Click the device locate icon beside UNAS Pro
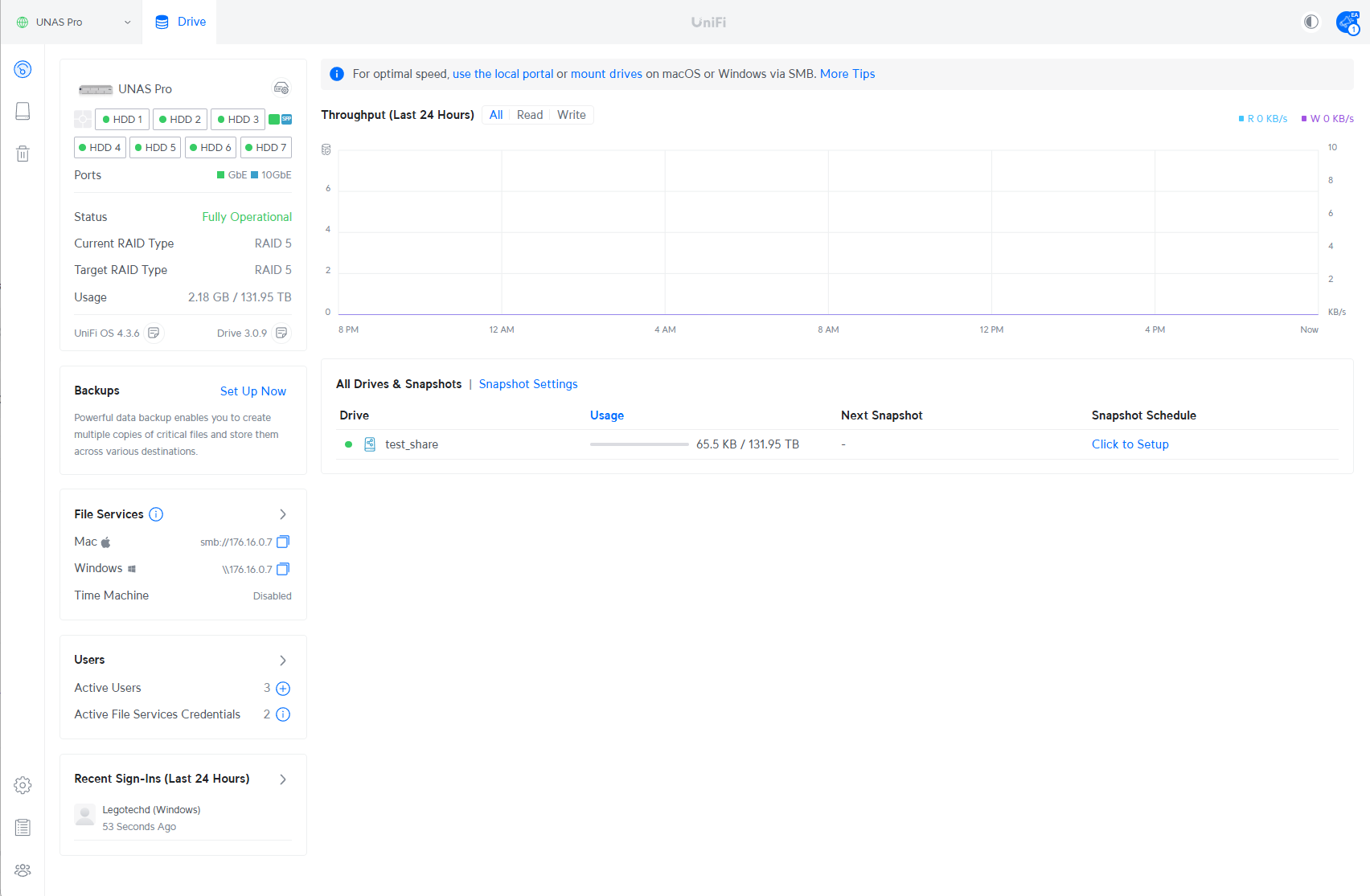 click(281, 88)
